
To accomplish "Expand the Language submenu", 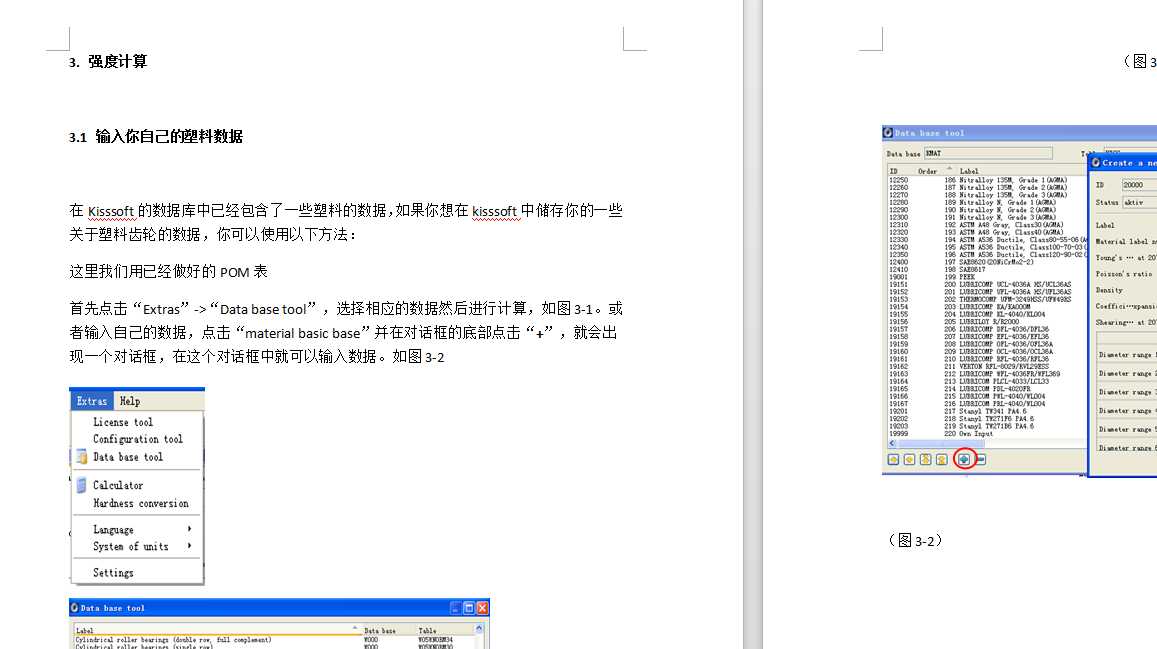I will click(x=138, y=530).
